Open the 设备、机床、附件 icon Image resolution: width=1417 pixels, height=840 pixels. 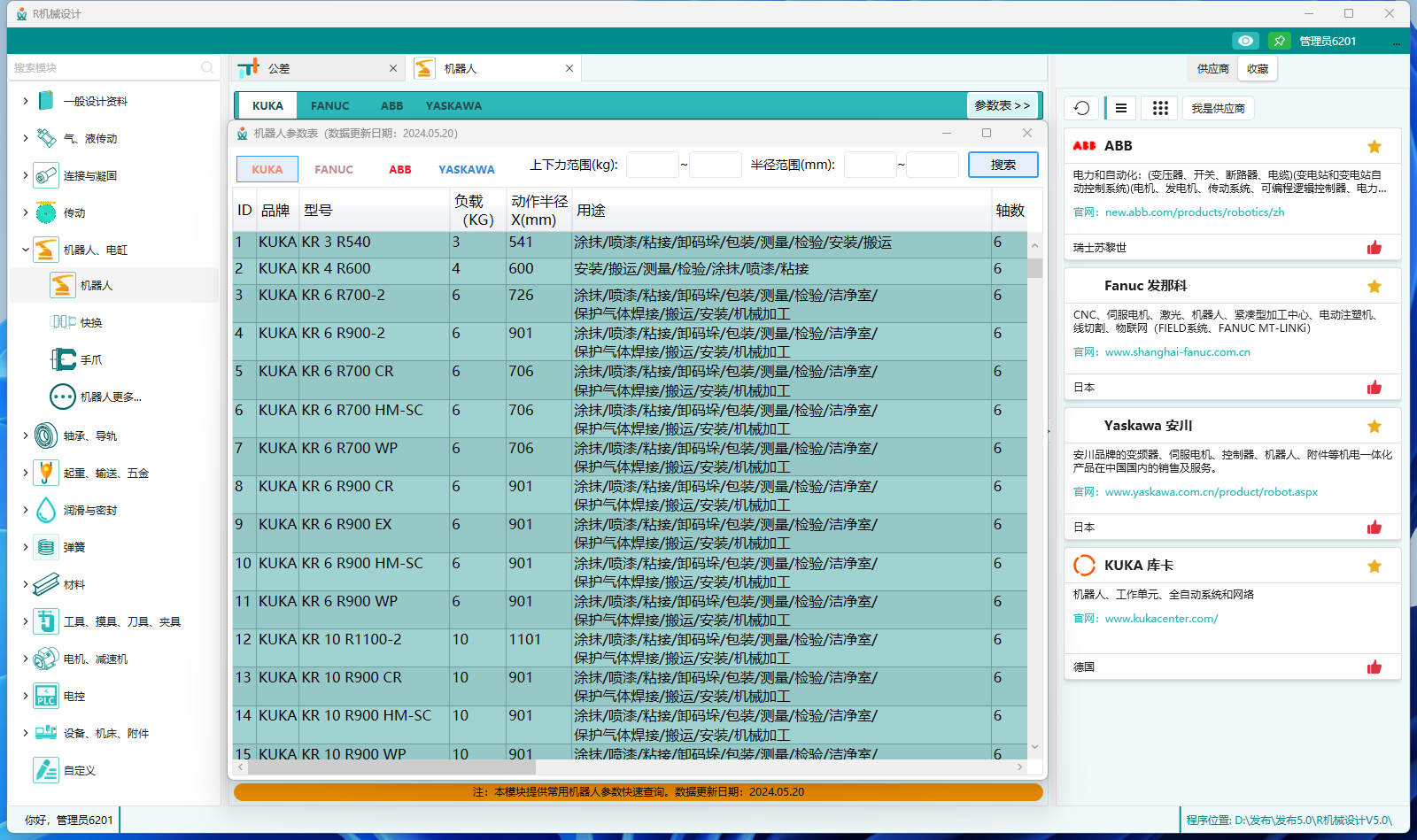click(x=46, y=733)
